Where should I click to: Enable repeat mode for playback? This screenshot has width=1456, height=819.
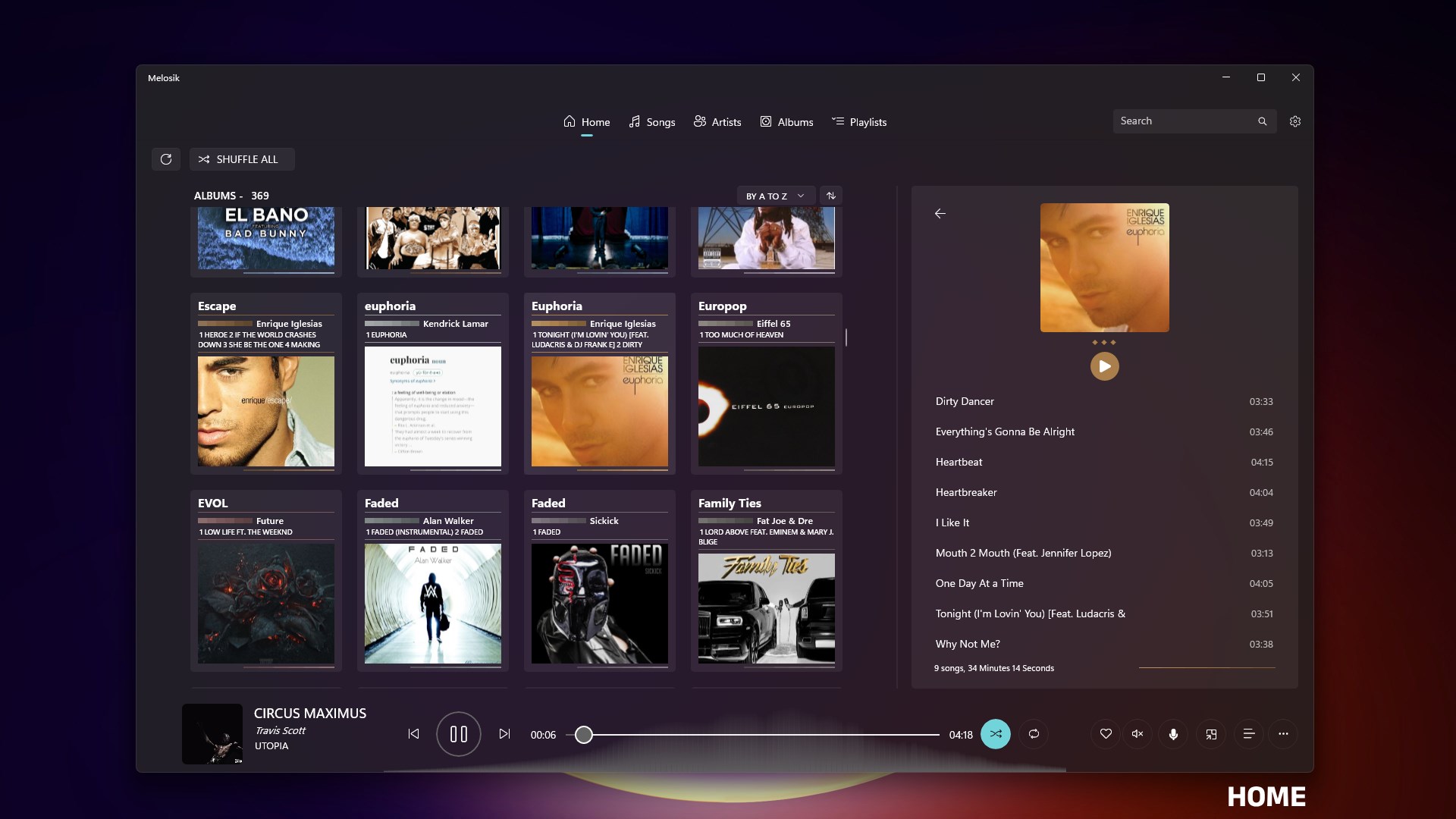click(1033, 733)
